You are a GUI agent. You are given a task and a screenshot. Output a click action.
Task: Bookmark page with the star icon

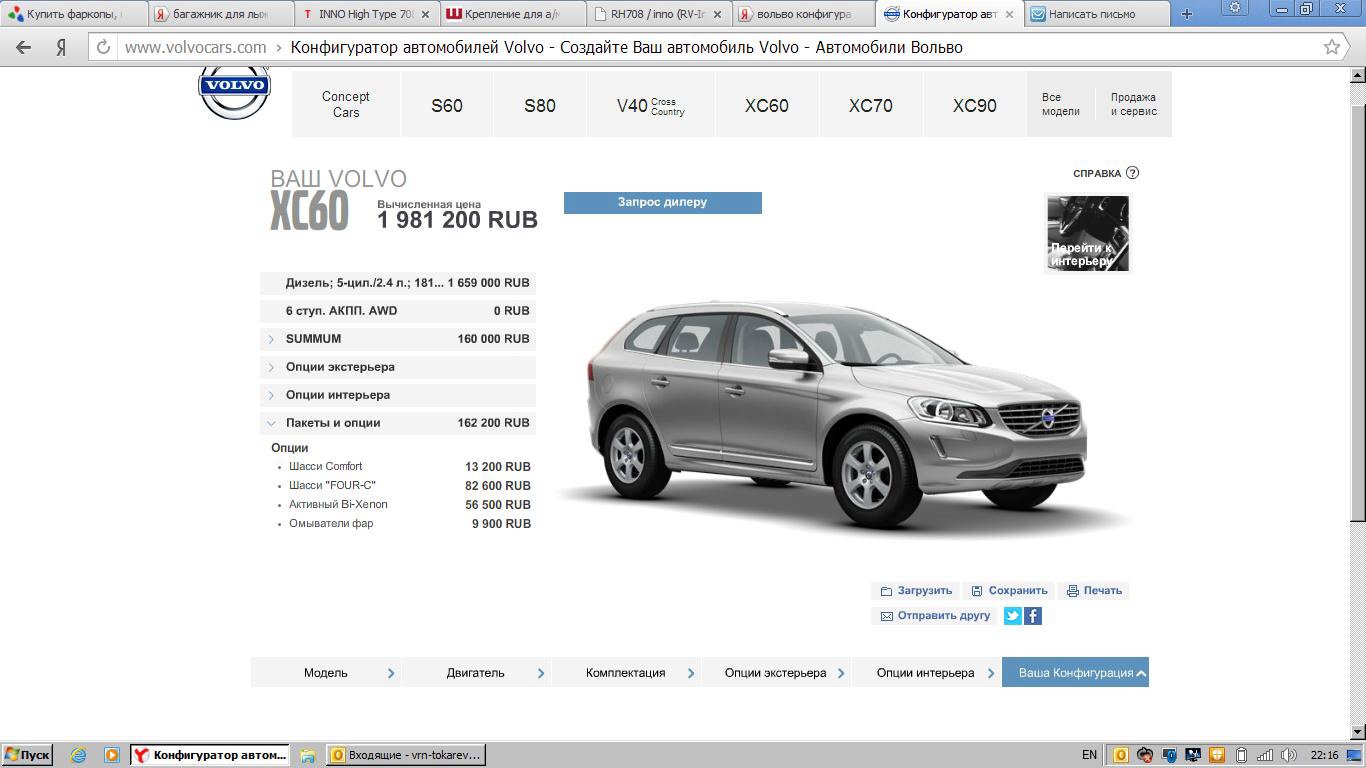[x=1331, y=47]
